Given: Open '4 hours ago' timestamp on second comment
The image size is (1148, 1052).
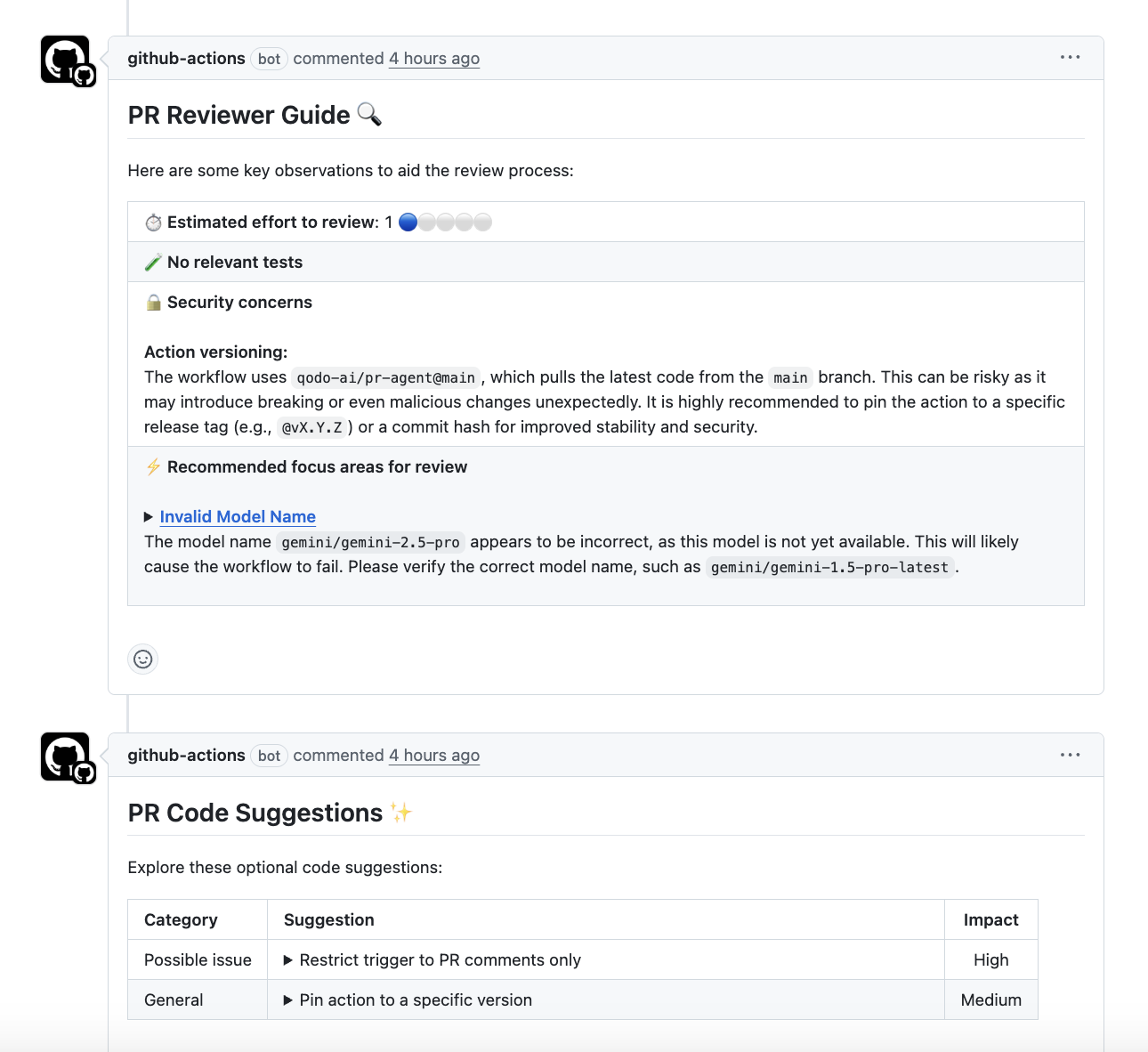Looking at the screenshot, I should [434, 756].
